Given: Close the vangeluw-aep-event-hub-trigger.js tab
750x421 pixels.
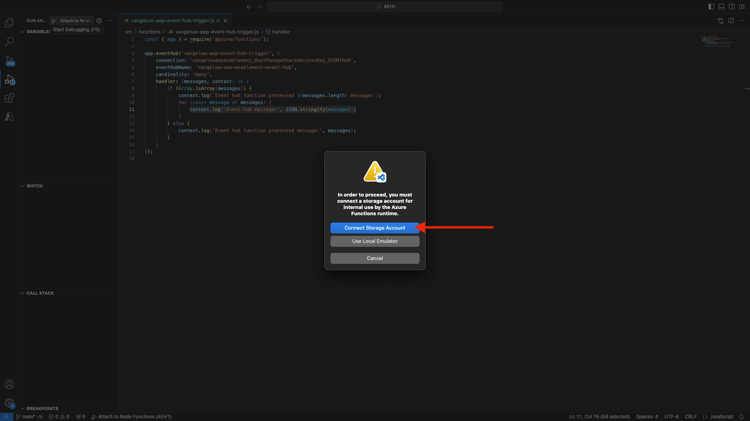Looking at the screenshot, I should (x=225, y=21).
